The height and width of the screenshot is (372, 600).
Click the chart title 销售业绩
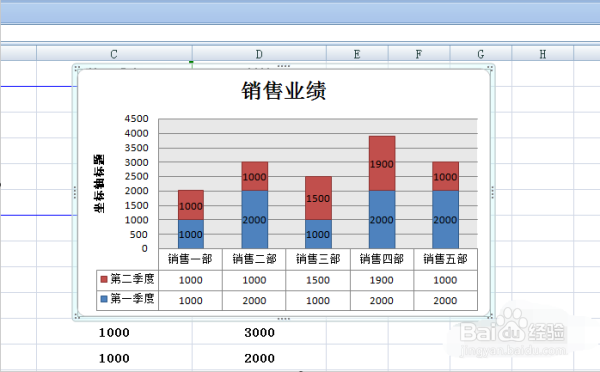(284, 91)
